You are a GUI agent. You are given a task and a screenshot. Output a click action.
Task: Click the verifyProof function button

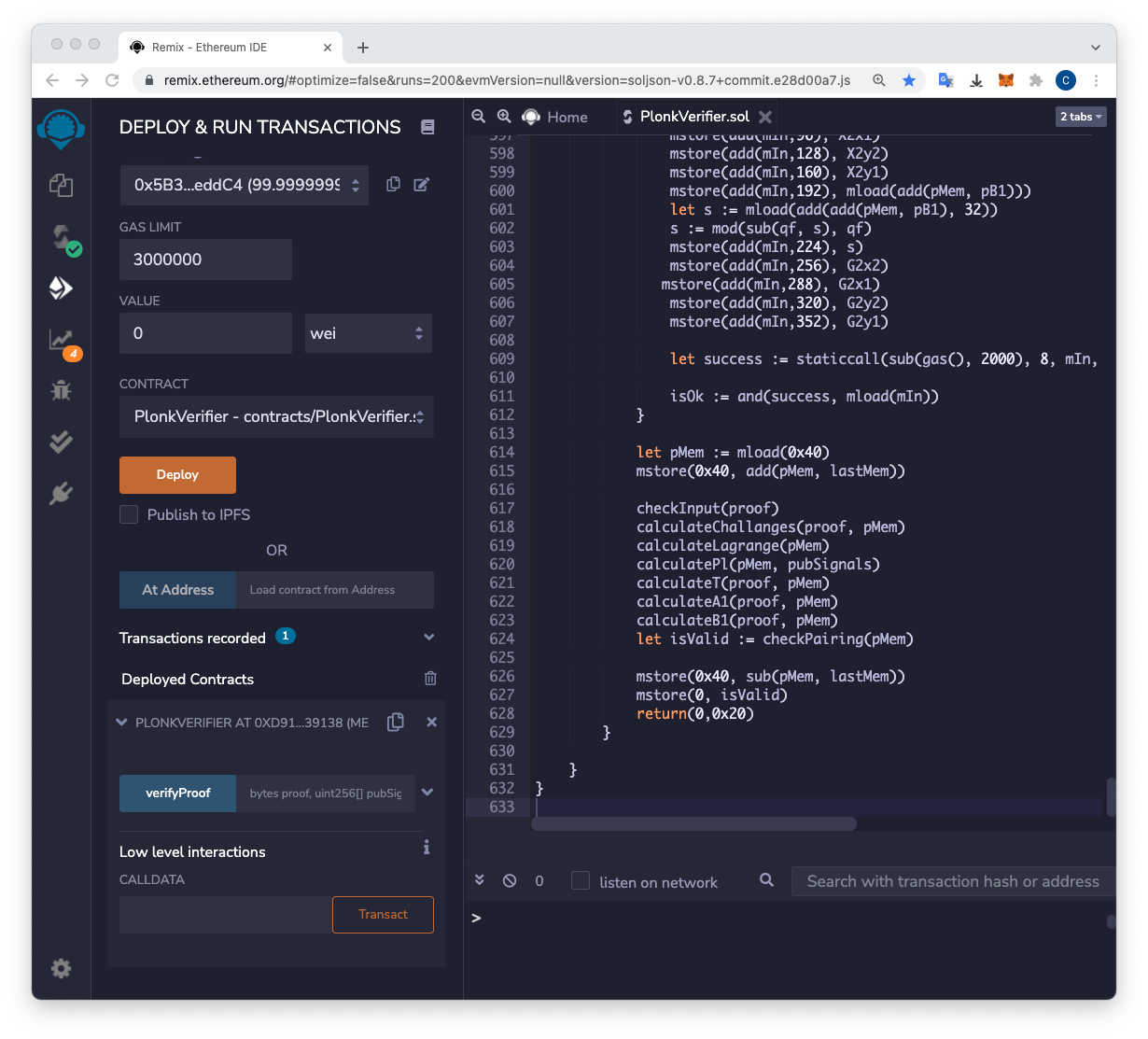coord(177,793)
